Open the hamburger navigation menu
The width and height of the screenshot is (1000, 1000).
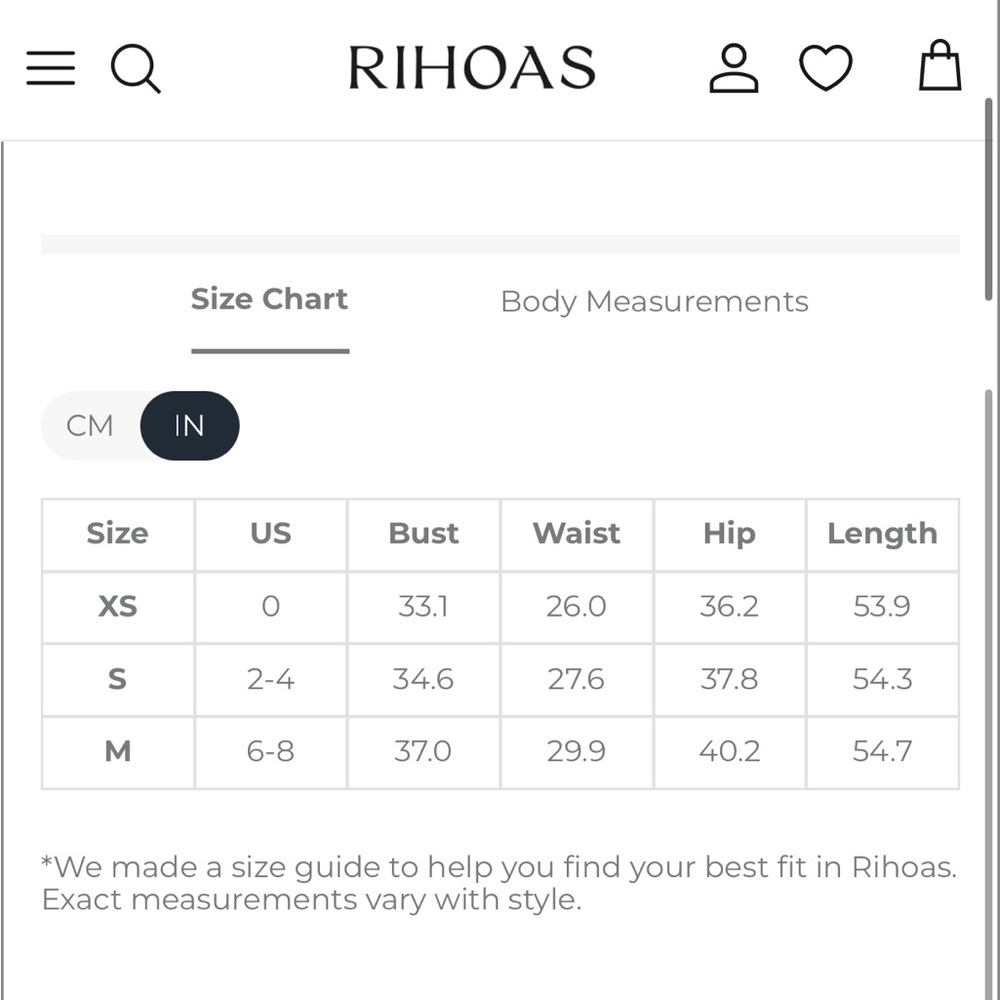(x=50, y=68)
